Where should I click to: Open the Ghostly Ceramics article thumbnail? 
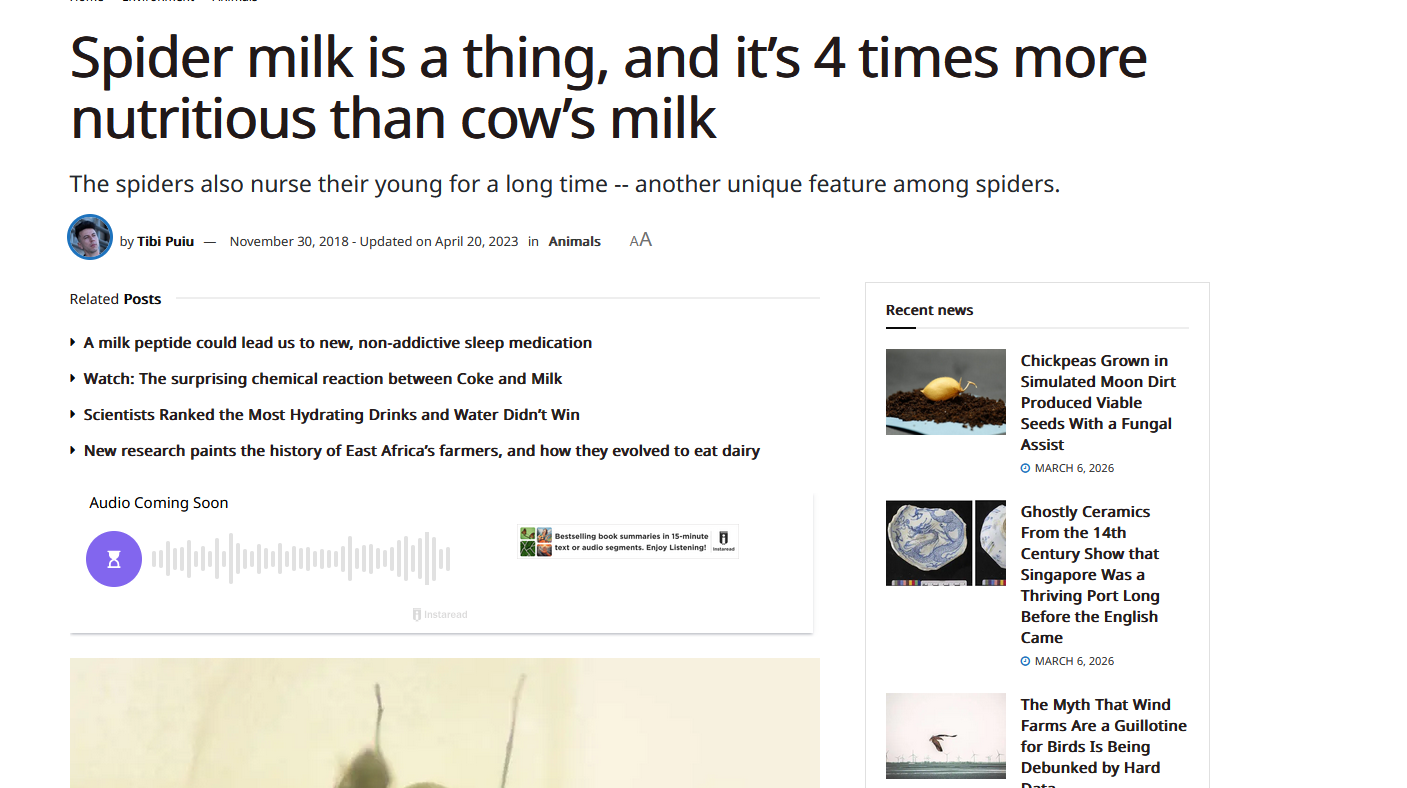point(945,543)
